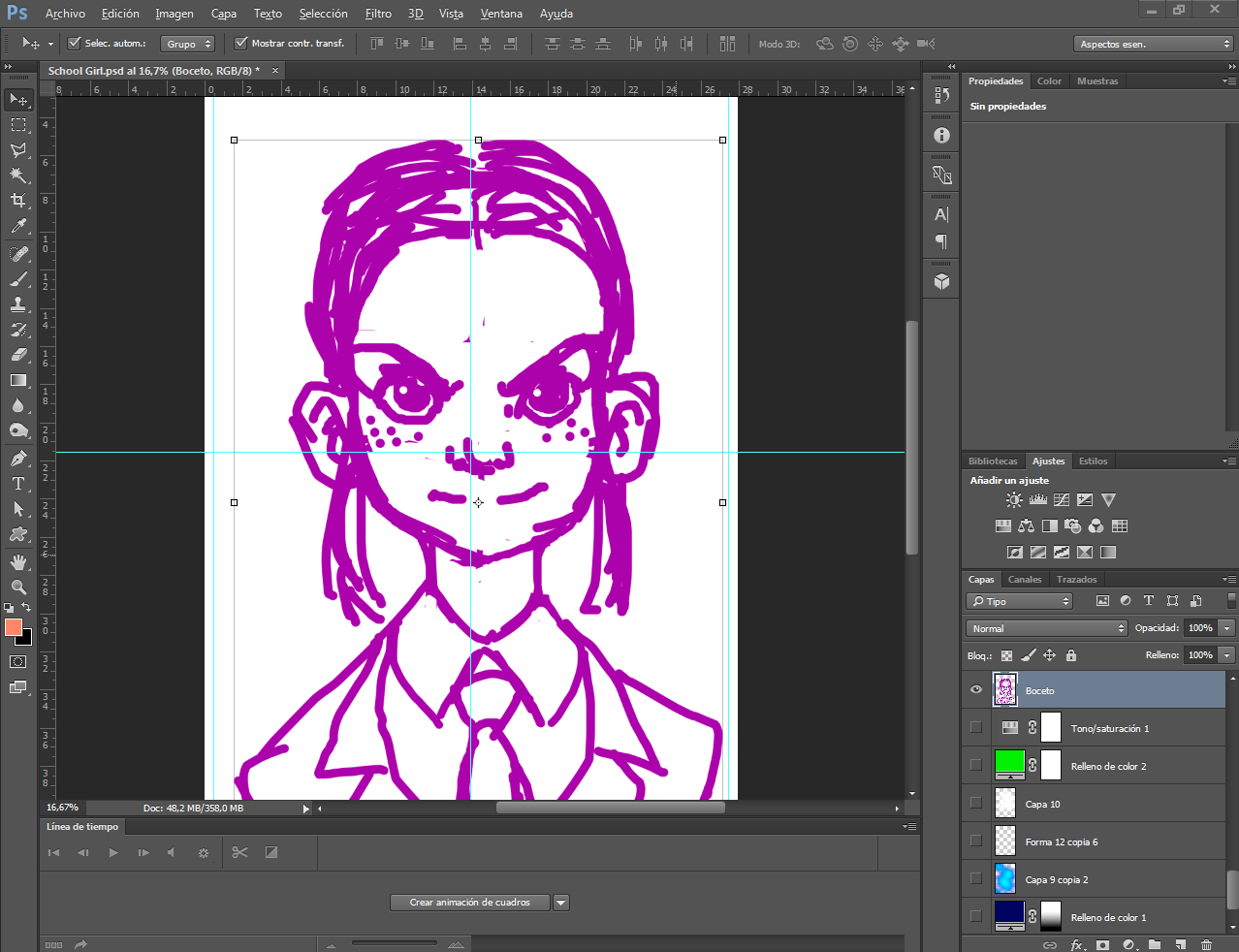Open the Filtro menu
The height and width of the screenshot is (952, 1239).
click(378, 14)
